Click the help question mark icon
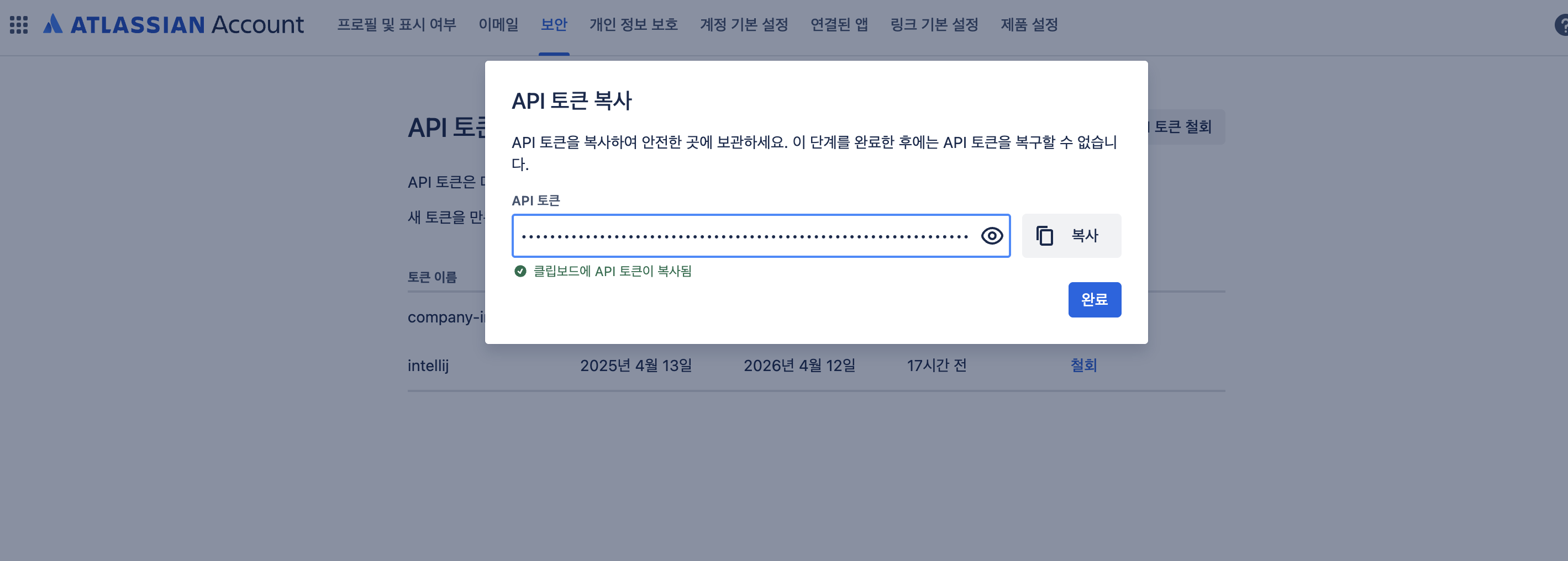The image size is (1568, 561). pos(1561,25)
